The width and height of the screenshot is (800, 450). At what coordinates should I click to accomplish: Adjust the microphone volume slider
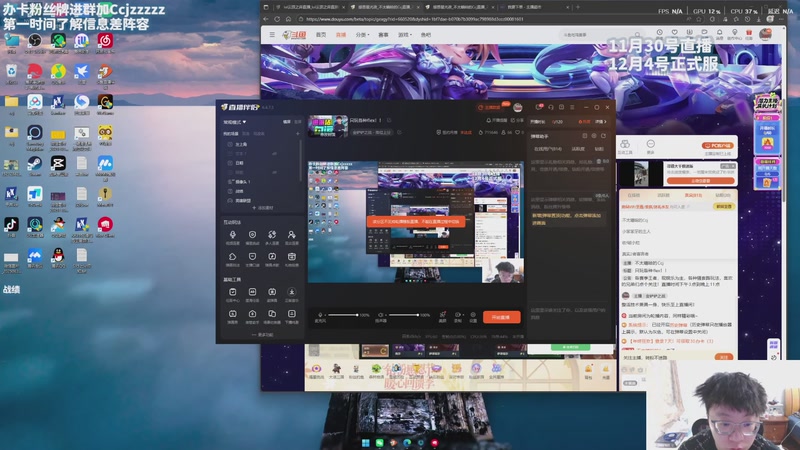342,315
